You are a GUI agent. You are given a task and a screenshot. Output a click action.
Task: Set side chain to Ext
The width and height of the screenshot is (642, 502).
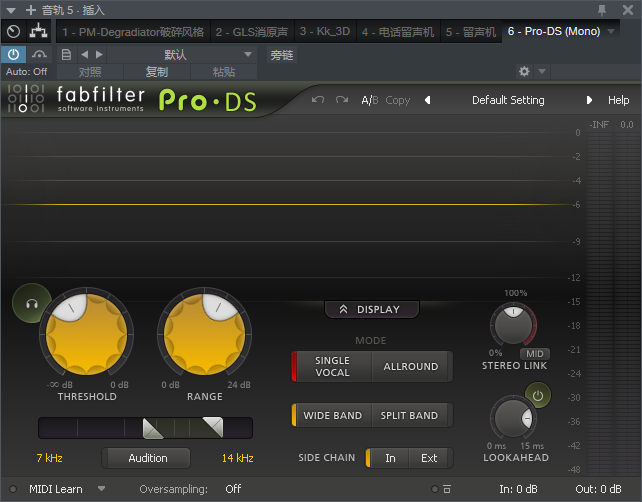click(x=430, y=458)
